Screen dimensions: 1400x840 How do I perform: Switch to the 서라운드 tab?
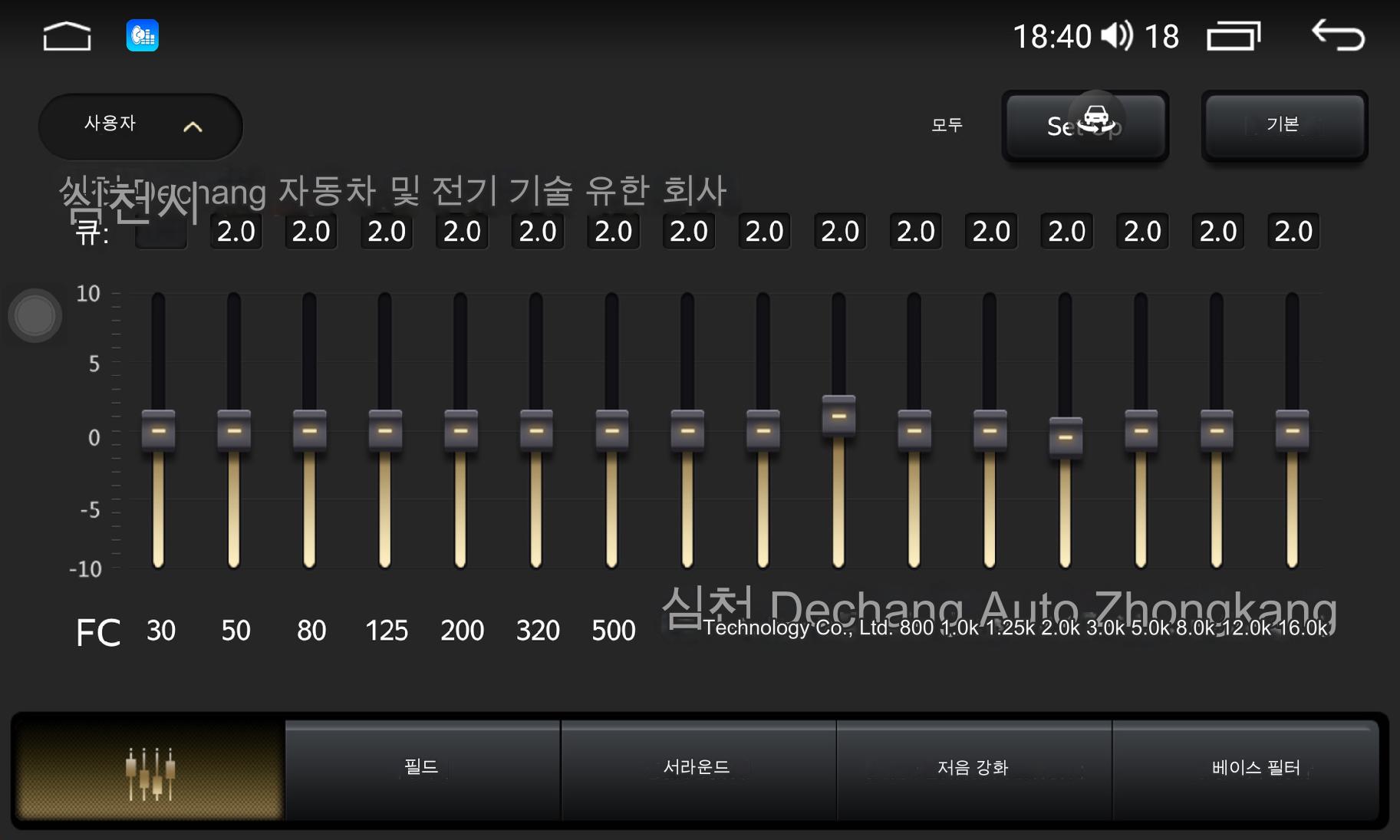697,767
